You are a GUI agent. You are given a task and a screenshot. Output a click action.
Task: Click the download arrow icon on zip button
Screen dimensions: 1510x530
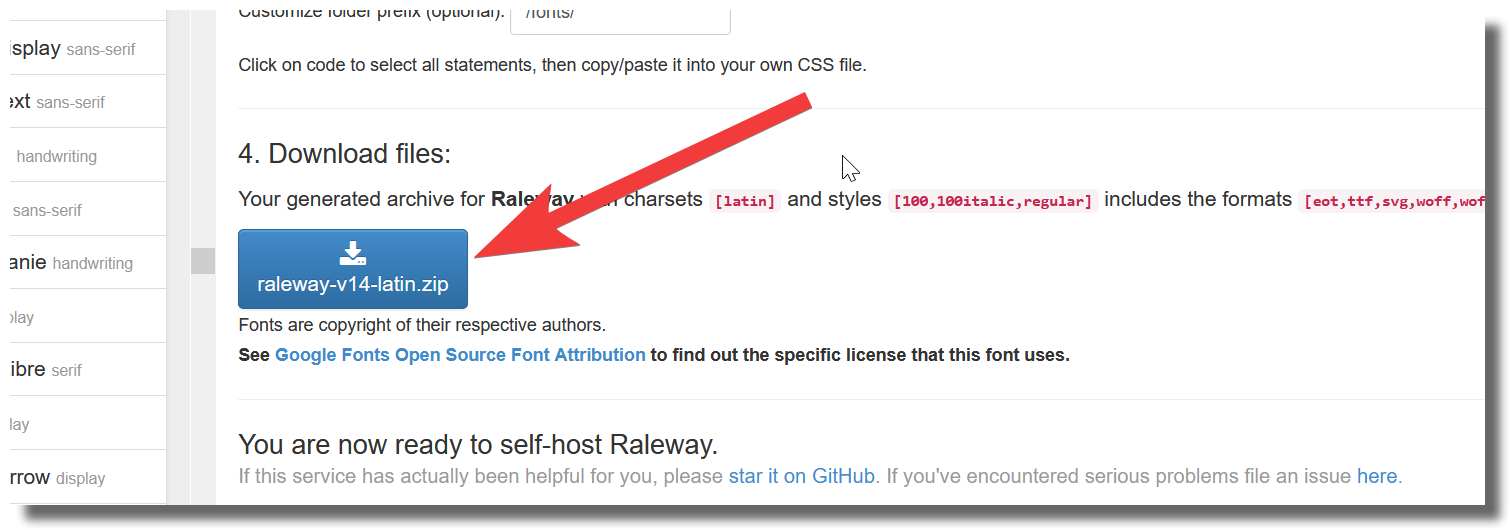click(x=352, y=254)
